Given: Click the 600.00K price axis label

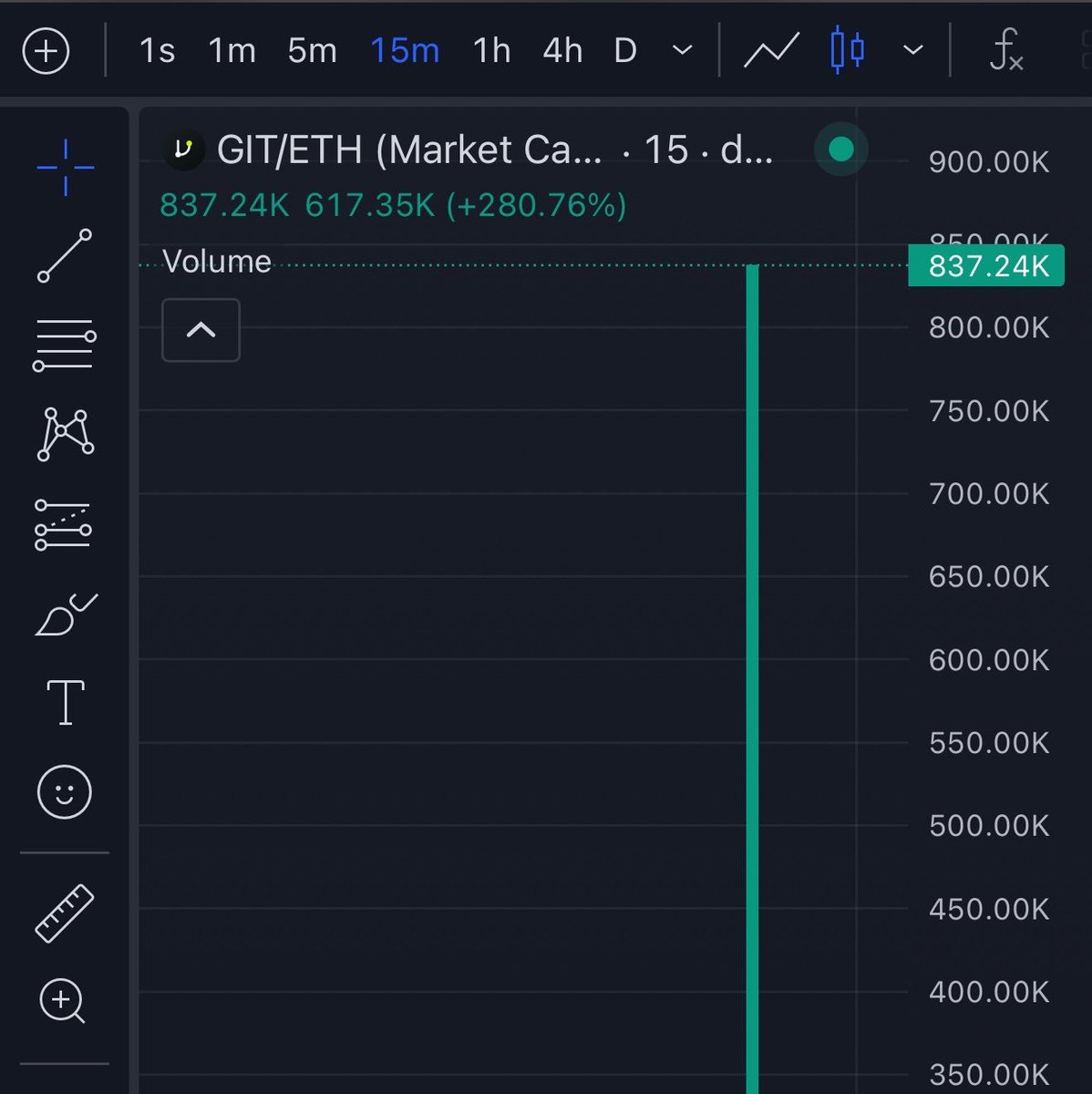Looking at the screenshot, I should click(990, 660).
